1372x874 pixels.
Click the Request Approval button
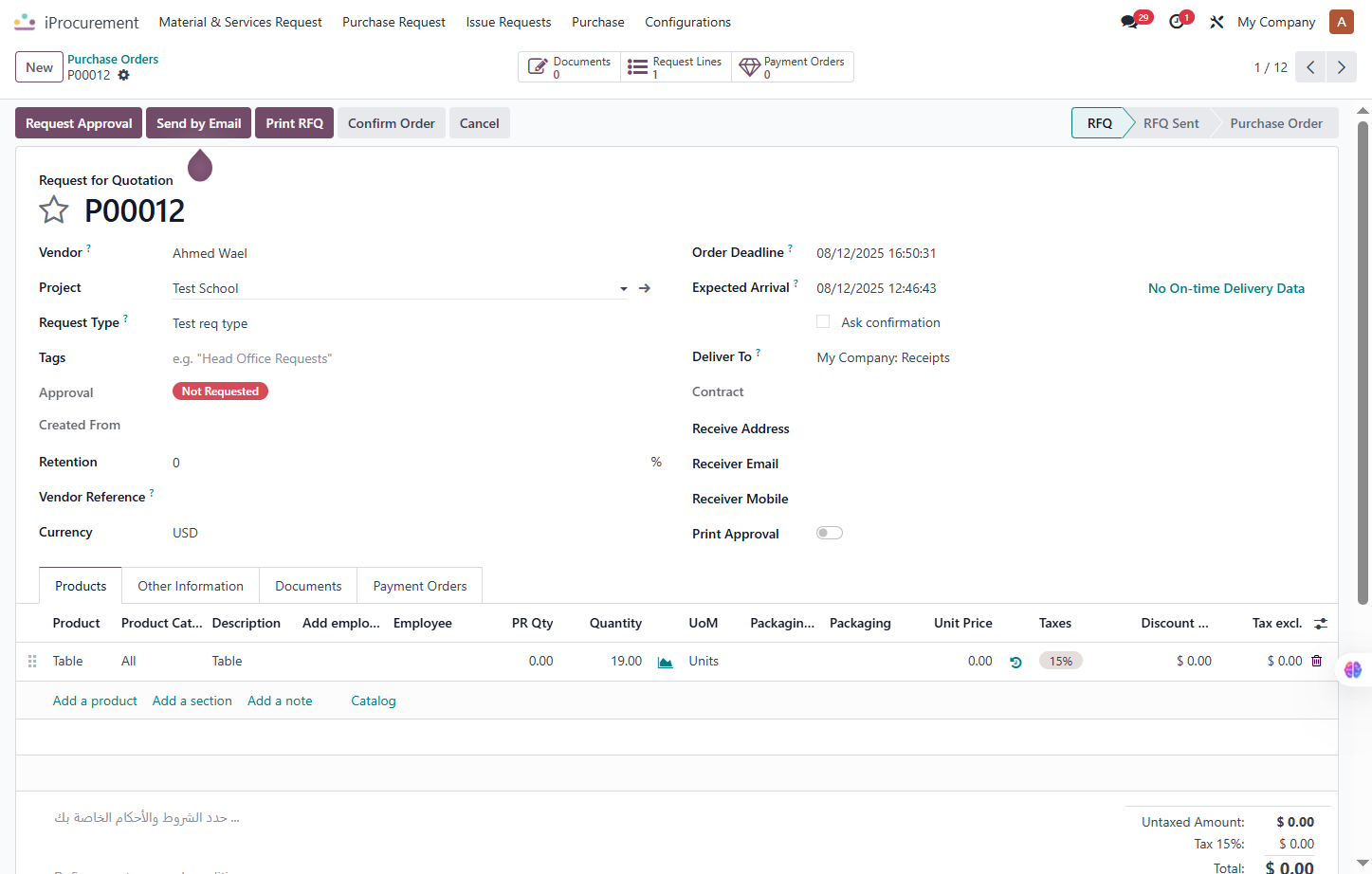[79, 123]
